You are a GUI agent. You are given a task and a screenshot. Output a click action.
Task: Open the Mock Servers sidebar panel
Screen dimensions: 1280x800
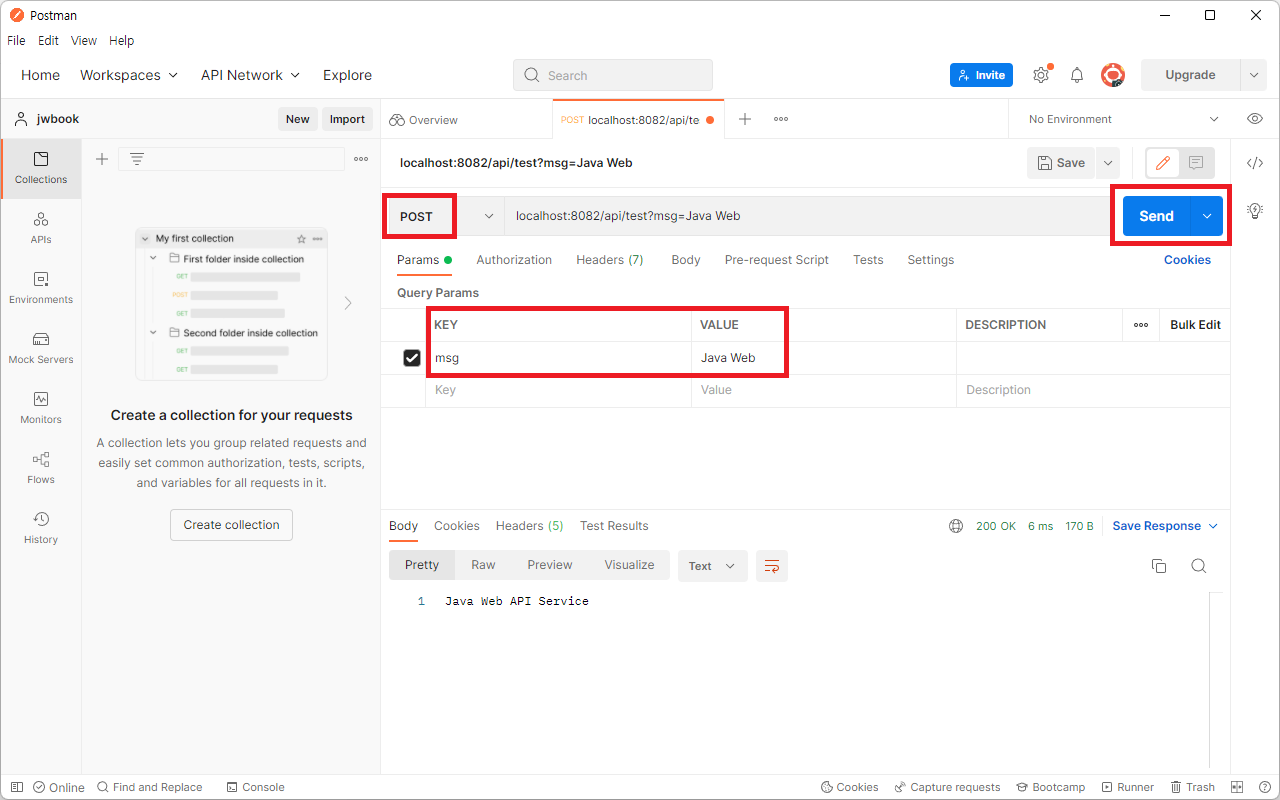point(41,348)
